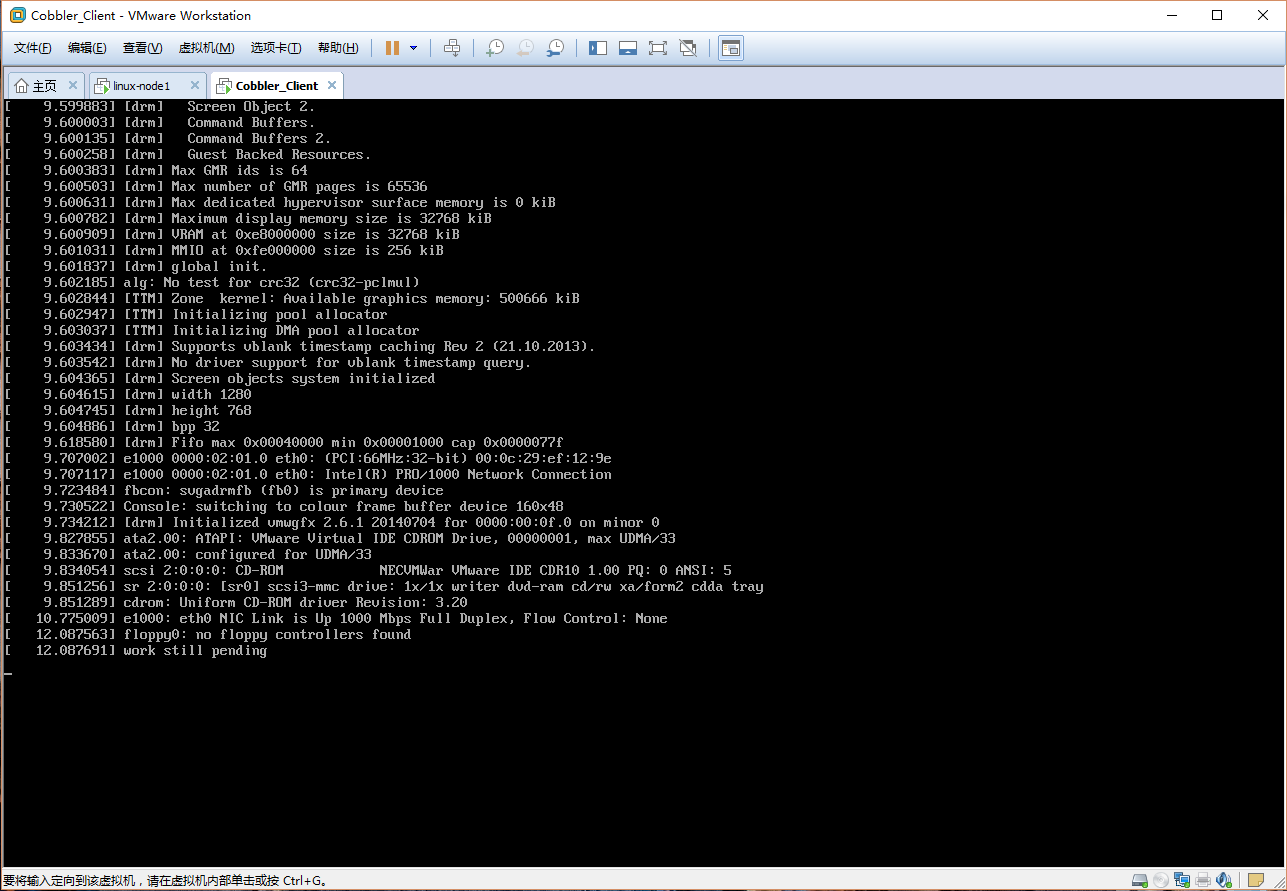Pause the running virtual machine
Screen dimensions: 1287x891
coord(392,48)
